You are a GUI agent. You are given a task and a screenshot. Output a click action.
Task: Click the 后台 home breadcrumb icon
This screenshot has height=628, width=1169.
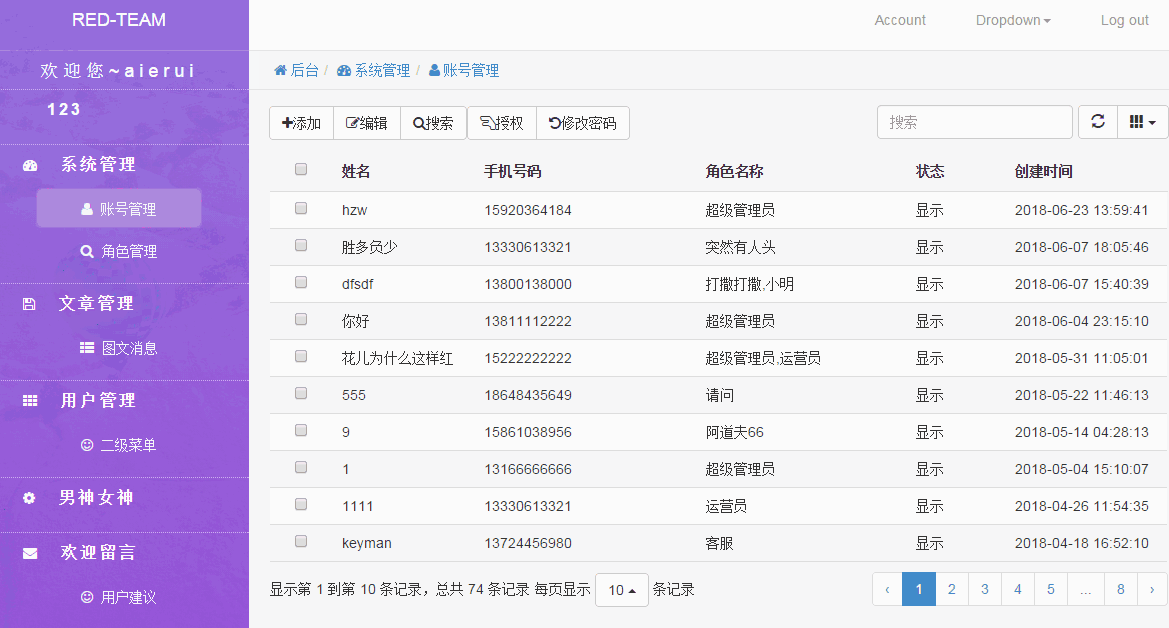point(281,70)
